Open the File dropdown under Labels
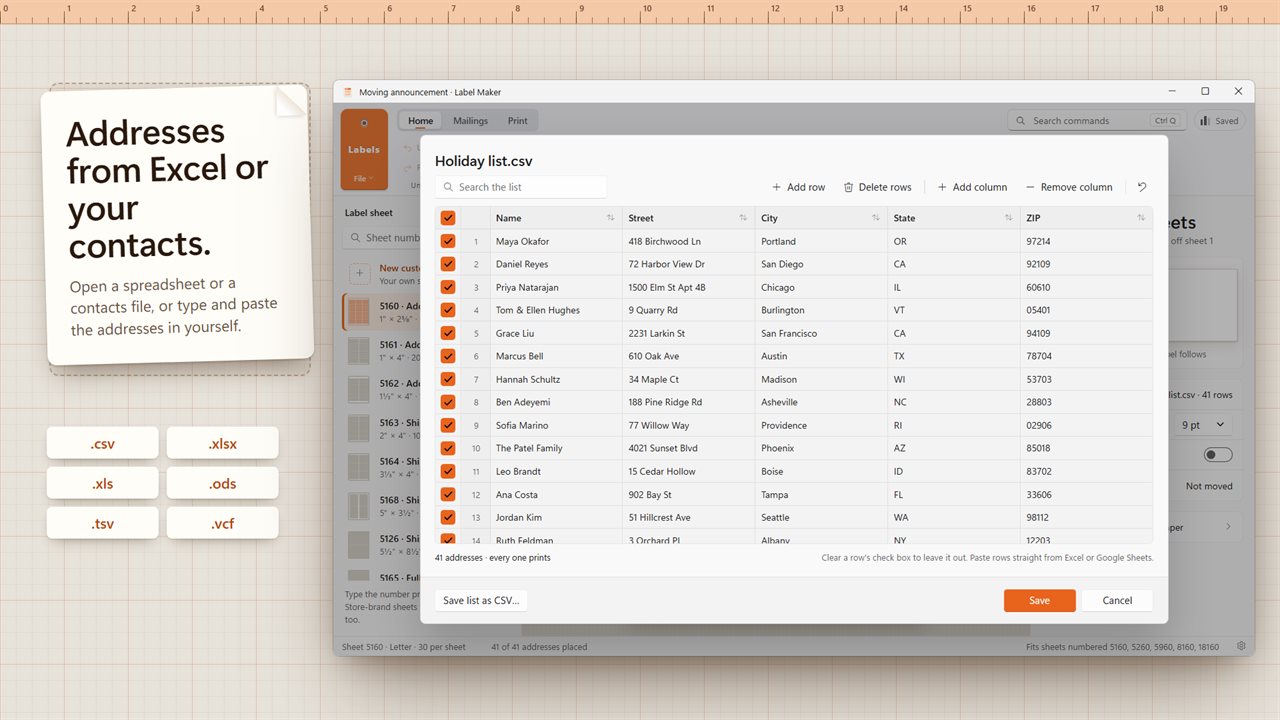The image size is (1280, 720). 364,179
